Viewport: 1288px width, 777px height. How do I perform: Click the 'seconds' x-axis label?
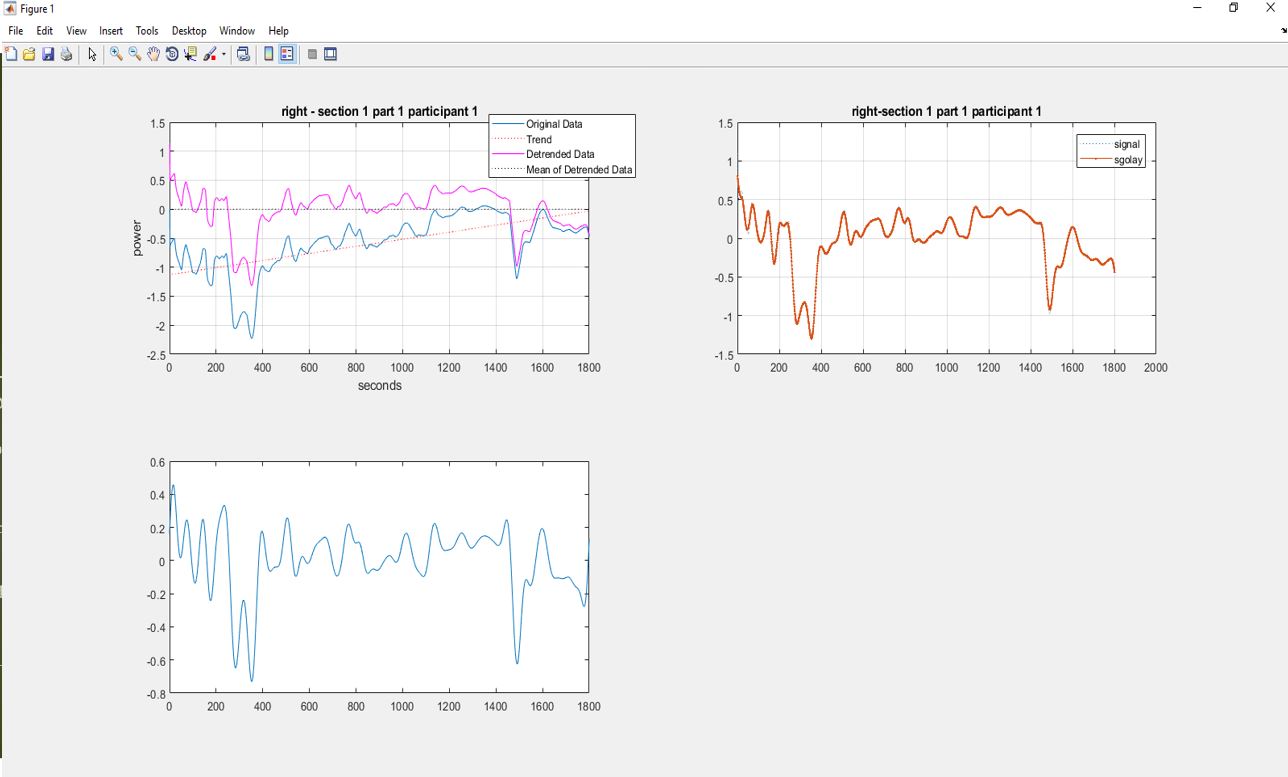[x=380, y=385]
